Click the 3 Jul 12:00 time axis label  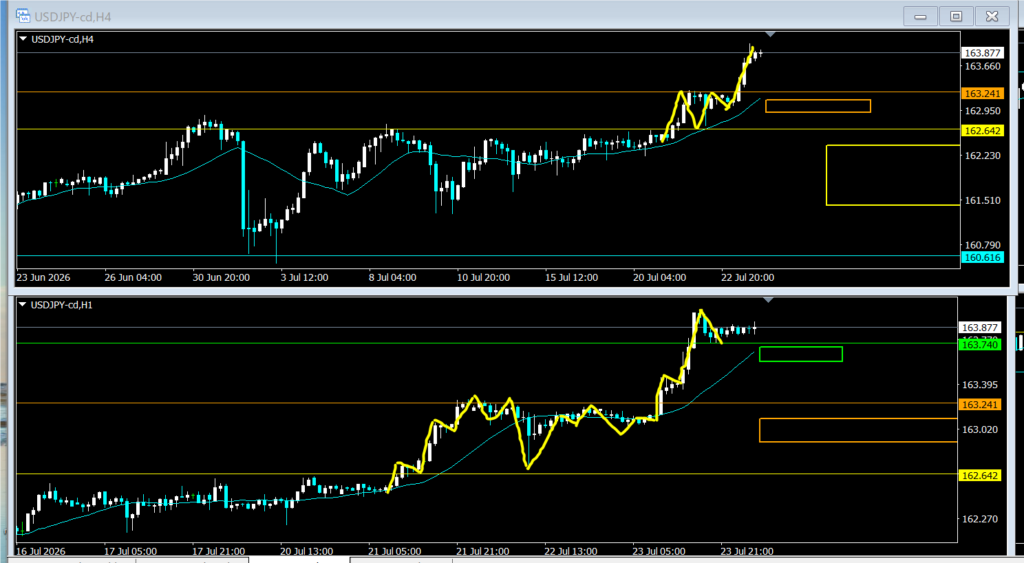[x=304, y=277]
